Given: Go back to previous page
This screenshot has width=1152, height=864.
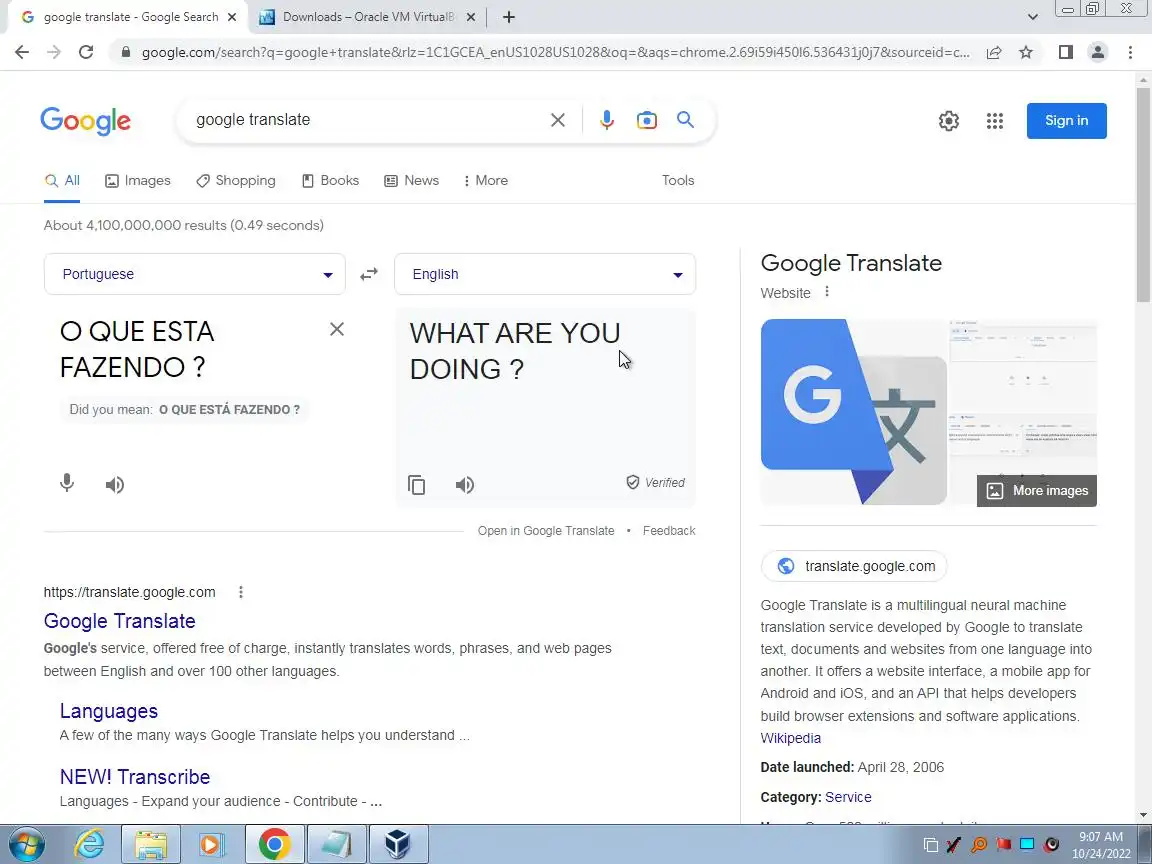Looking at the screenshot, I should (x=22, y=52).
